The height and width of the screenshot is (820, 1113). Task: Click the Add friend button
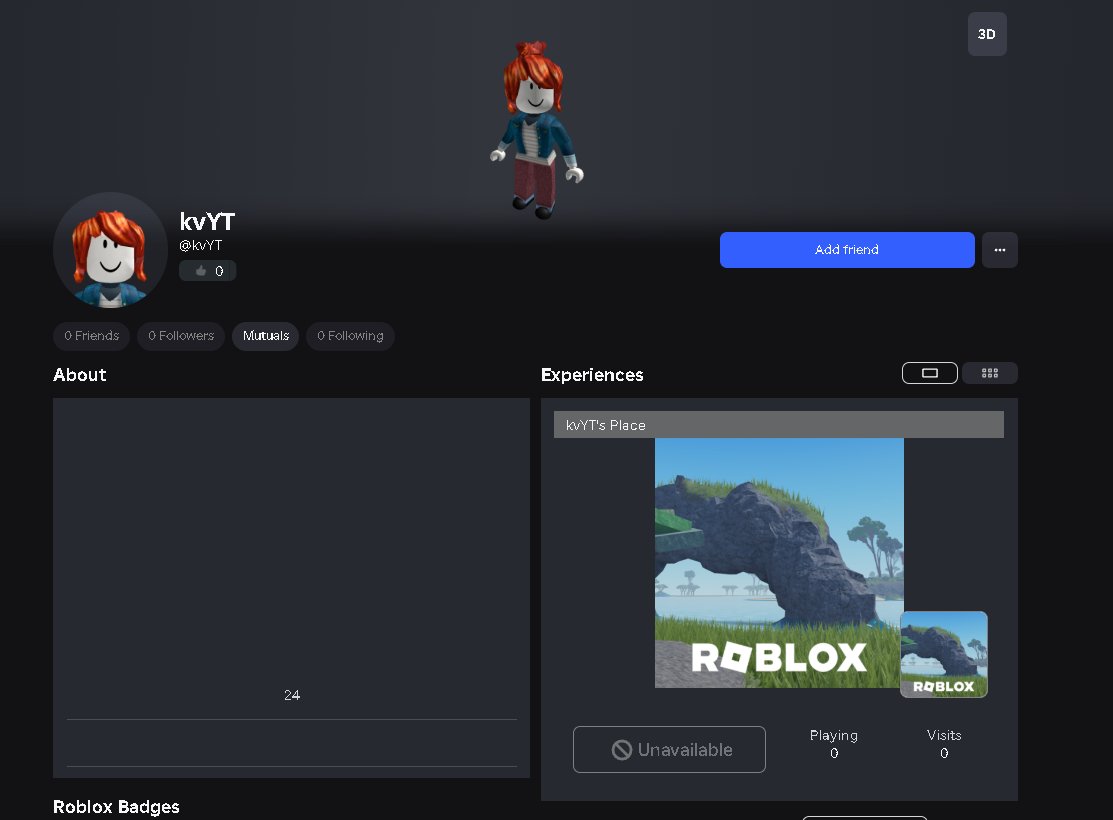click(847, 250)
